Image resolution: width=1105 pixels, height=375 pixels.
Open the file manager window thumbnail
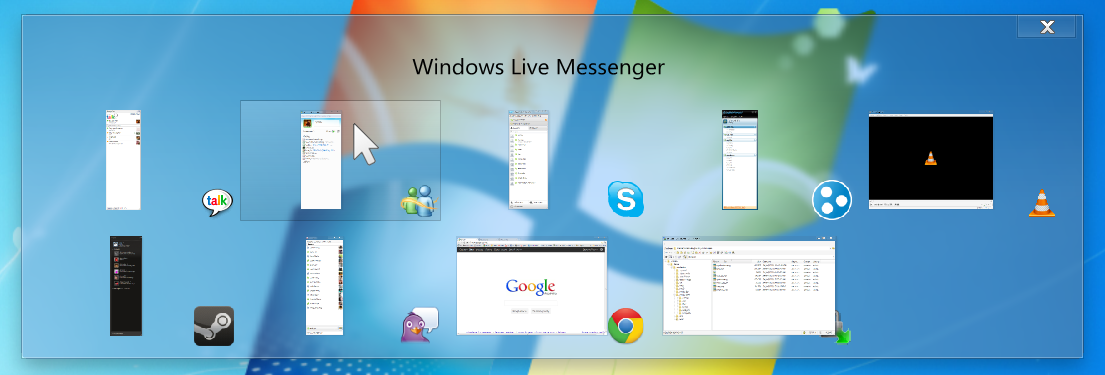(x=748, y=286)
